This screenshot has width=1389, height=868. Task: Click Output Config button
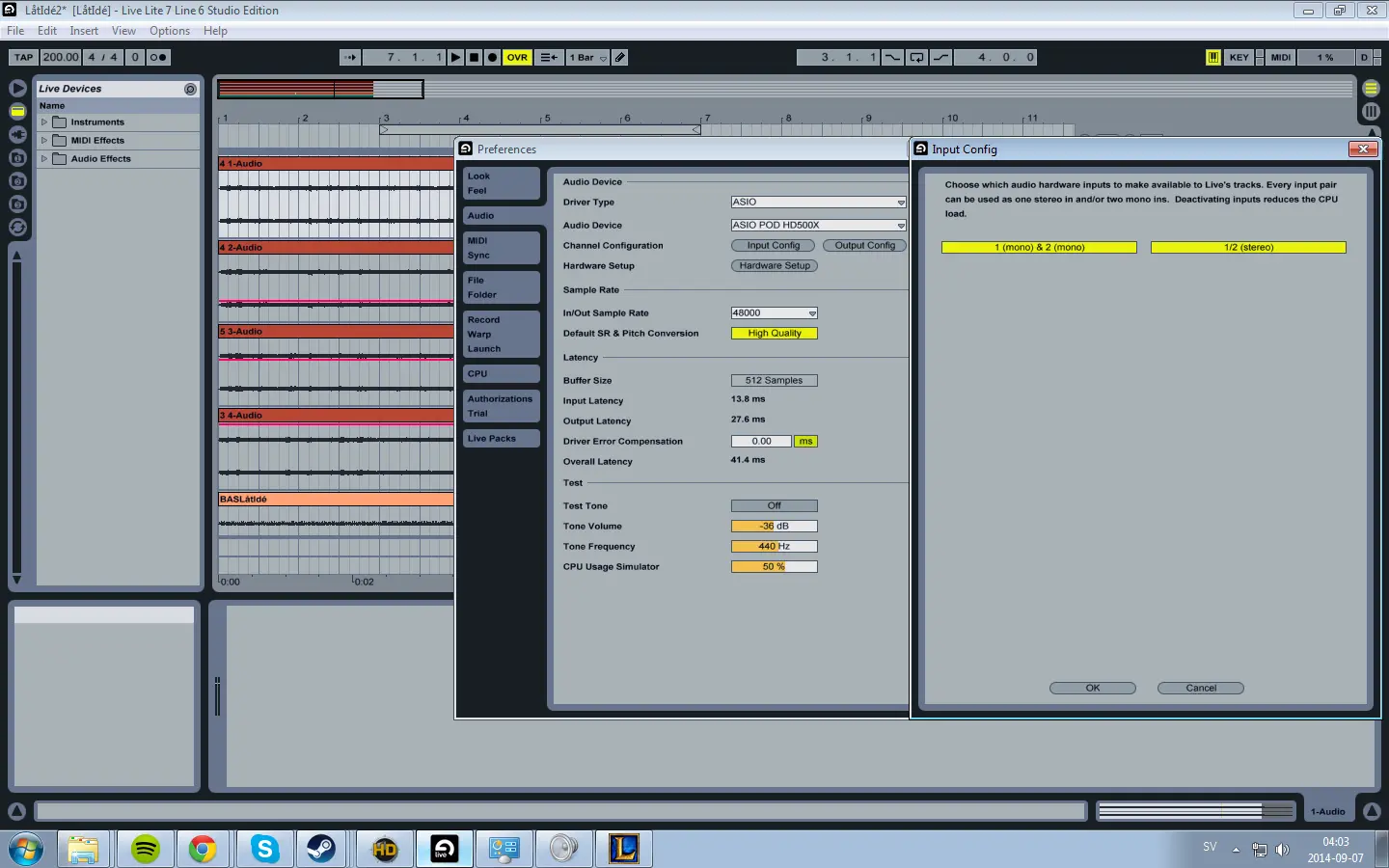pos(864,245)
